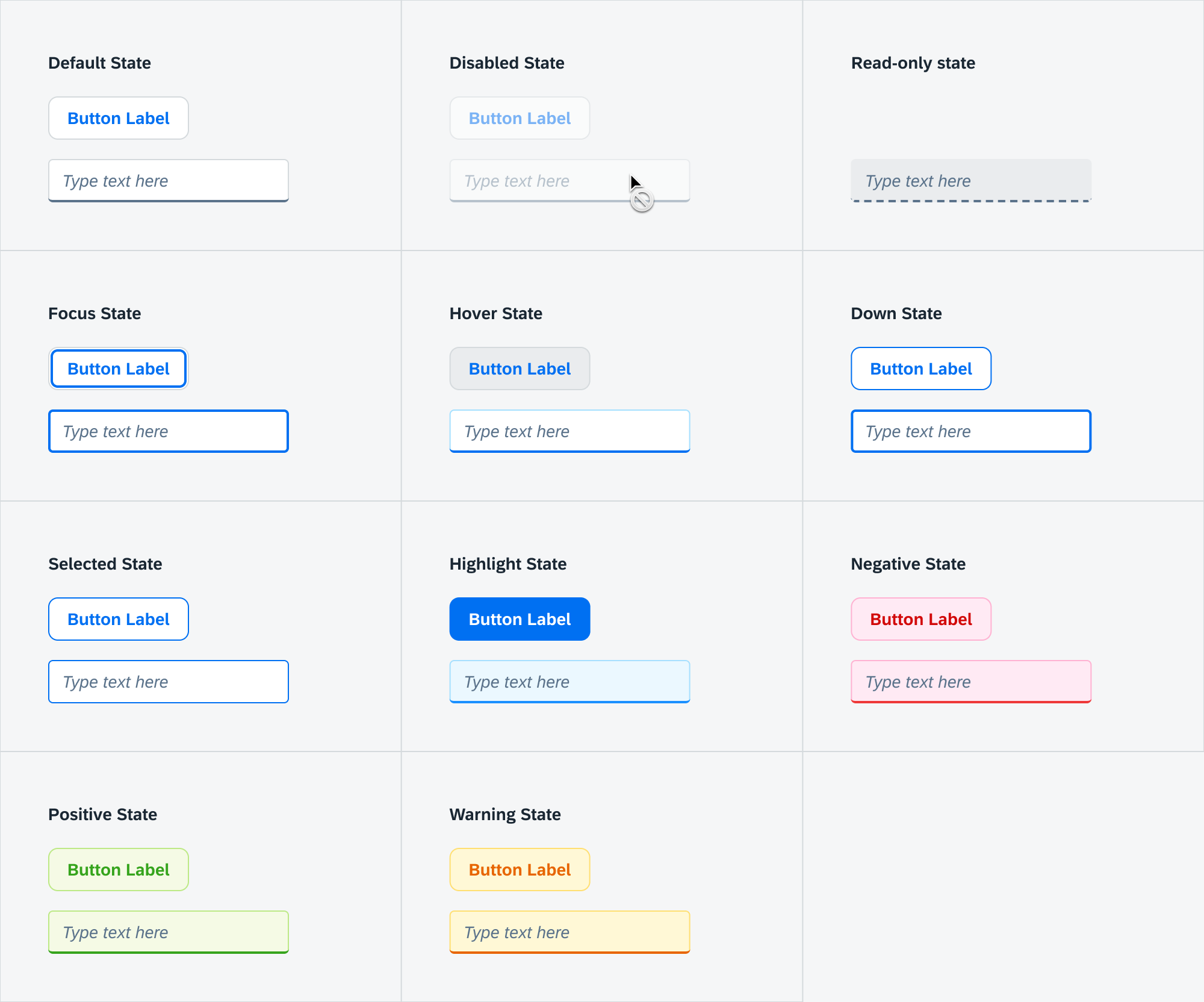Click the light blue Highlight State input
Image resolution: width=1204 pixels, height=1002 pixels.
coord(569,682)
